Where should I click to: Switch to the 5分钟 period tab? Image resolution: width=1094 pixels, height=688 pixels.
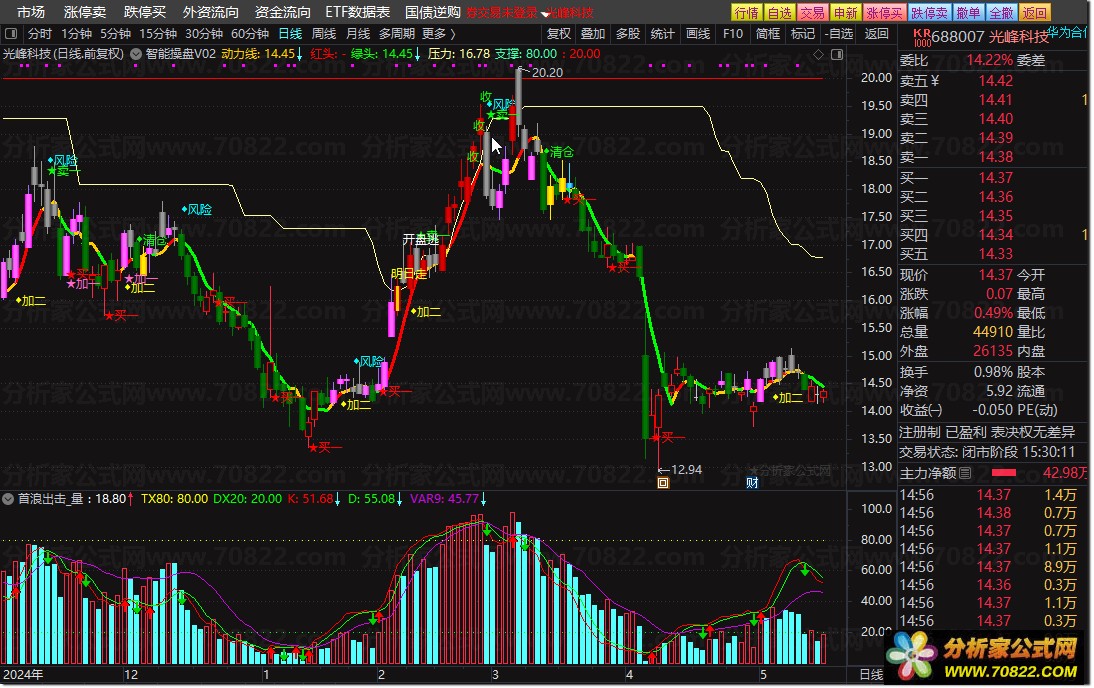(115, 33)
